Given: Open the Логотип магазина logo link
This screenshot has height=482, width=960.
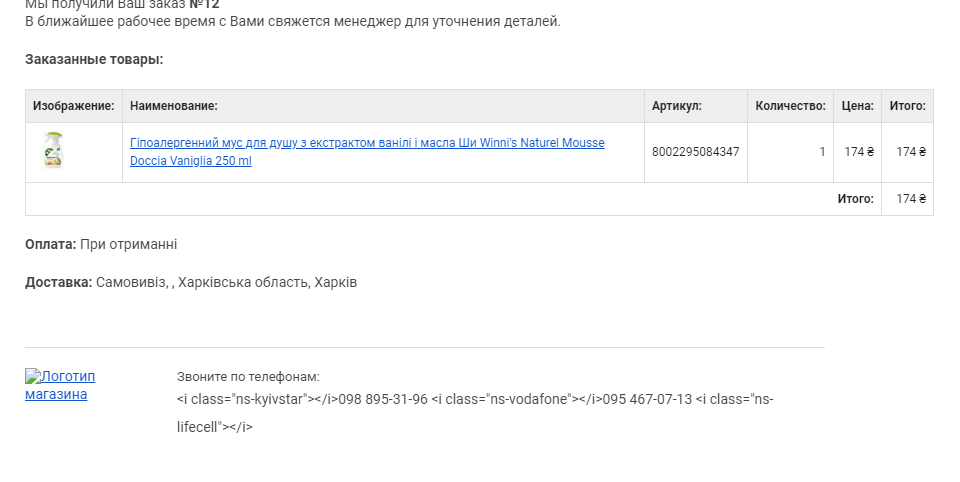Looking at the screenshot, I should click(x=60, y=385).
